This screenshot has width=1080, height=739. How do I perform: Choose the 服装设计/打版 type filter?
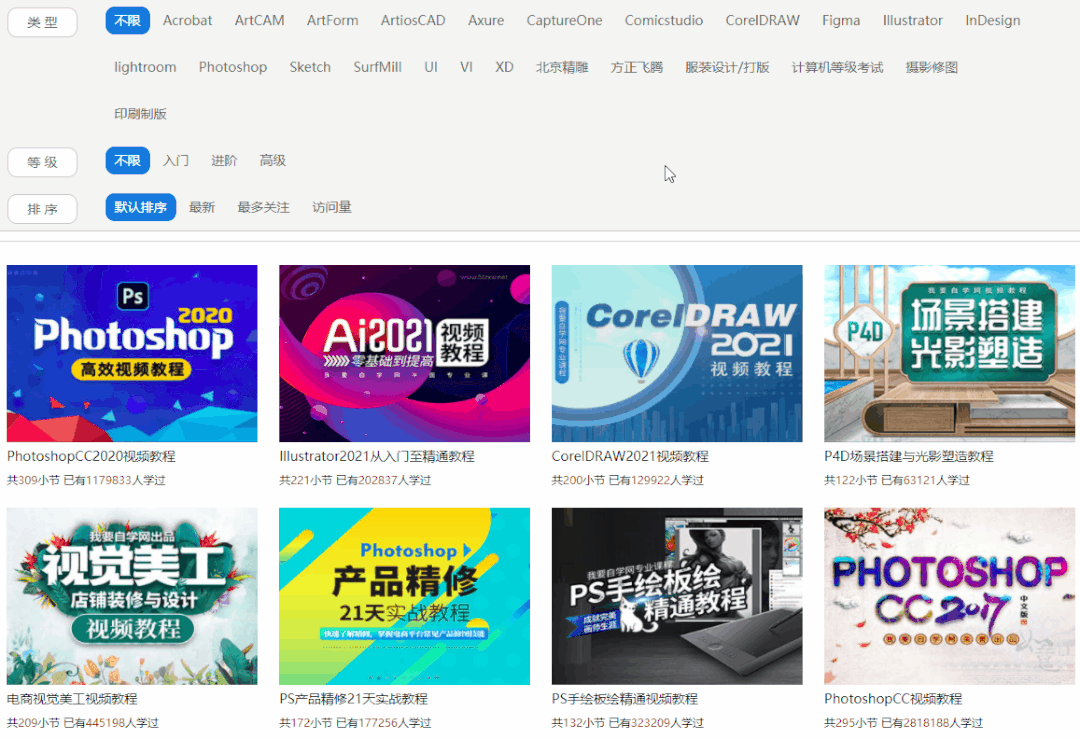point(727,67)
